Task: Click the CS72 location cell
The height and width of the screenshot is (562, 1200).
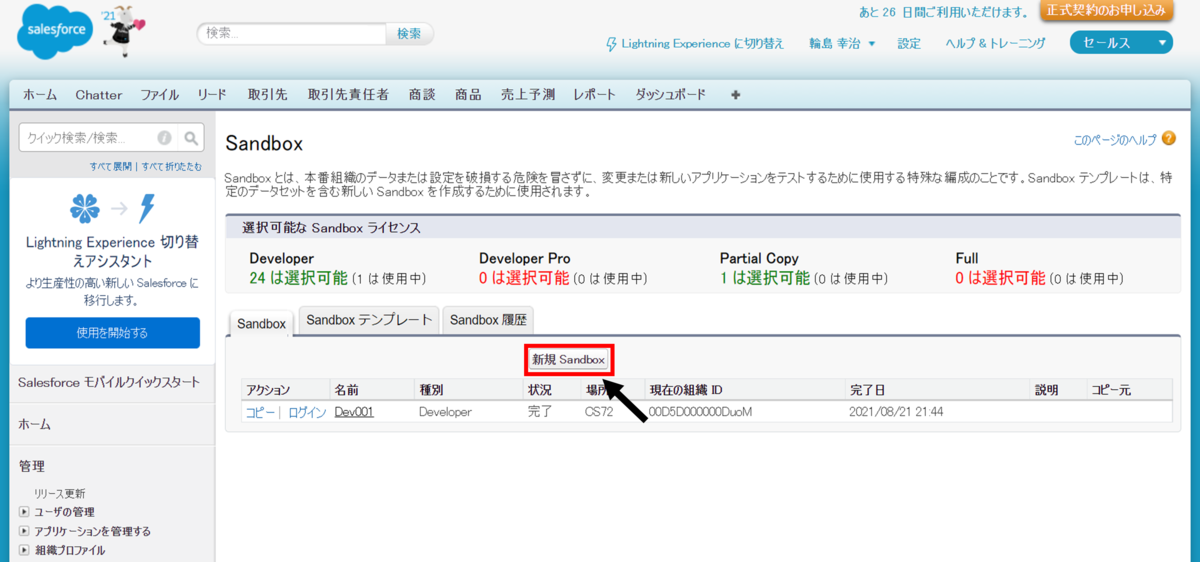Action: [x=599, y=412]
